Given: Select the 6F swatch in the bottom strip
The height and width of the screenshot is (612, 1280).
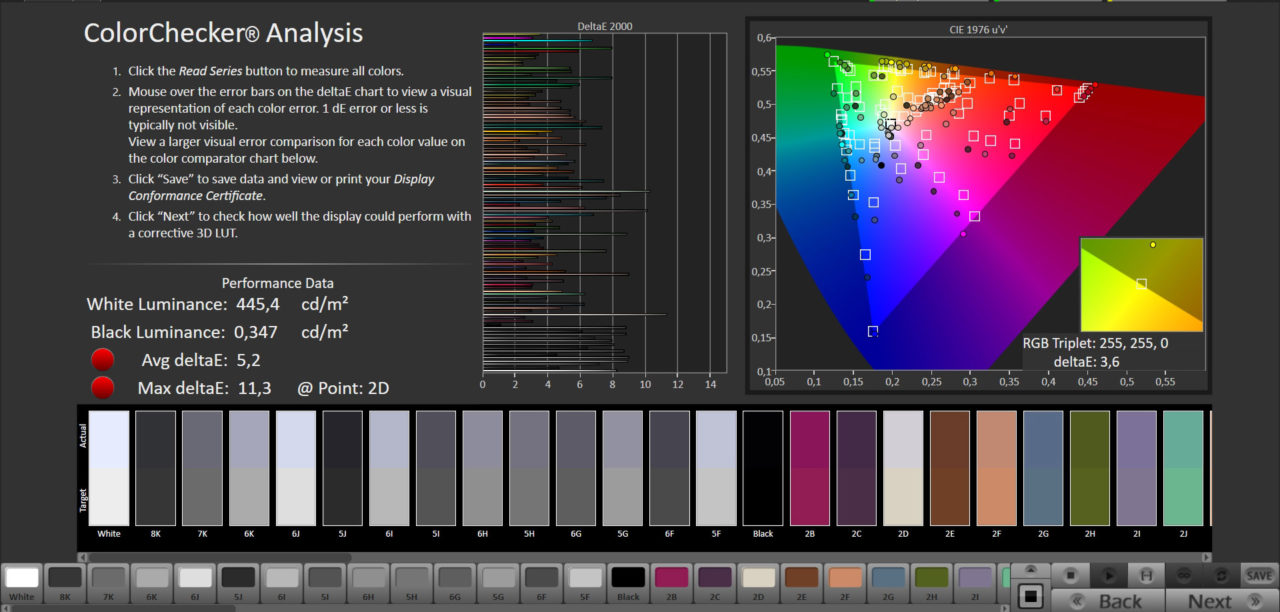Looking at the screenshot, I should pos(542,582).
